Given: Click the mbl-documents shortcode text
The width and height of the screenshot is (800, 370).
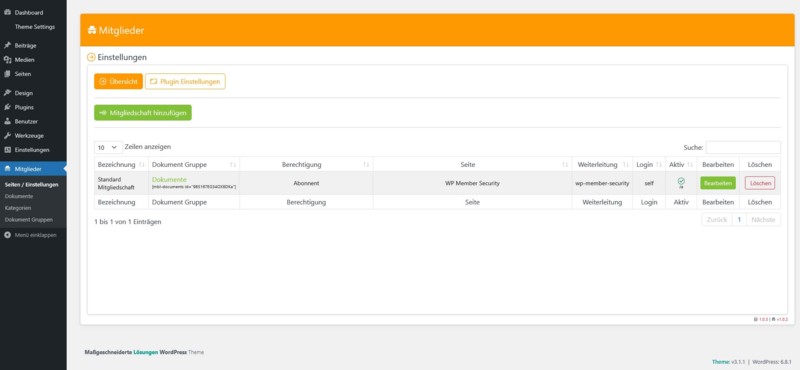Looking at the screenshot, I should (x=194, y=187).
